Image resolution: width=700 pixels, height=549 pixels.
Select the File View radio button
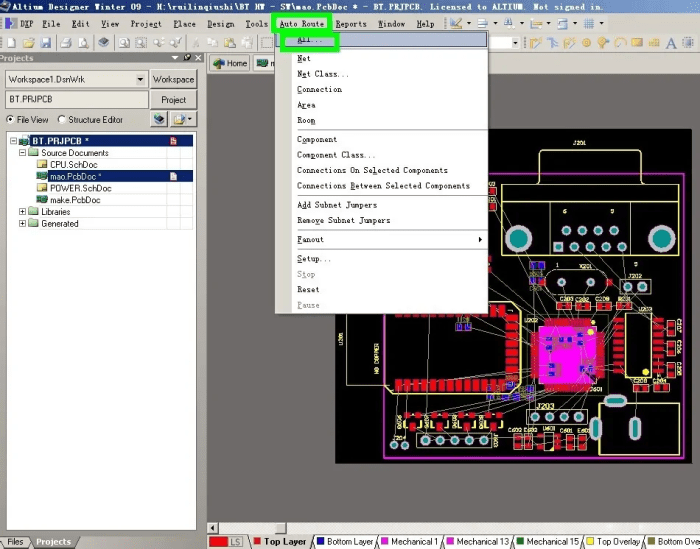(x=11, y=120)
